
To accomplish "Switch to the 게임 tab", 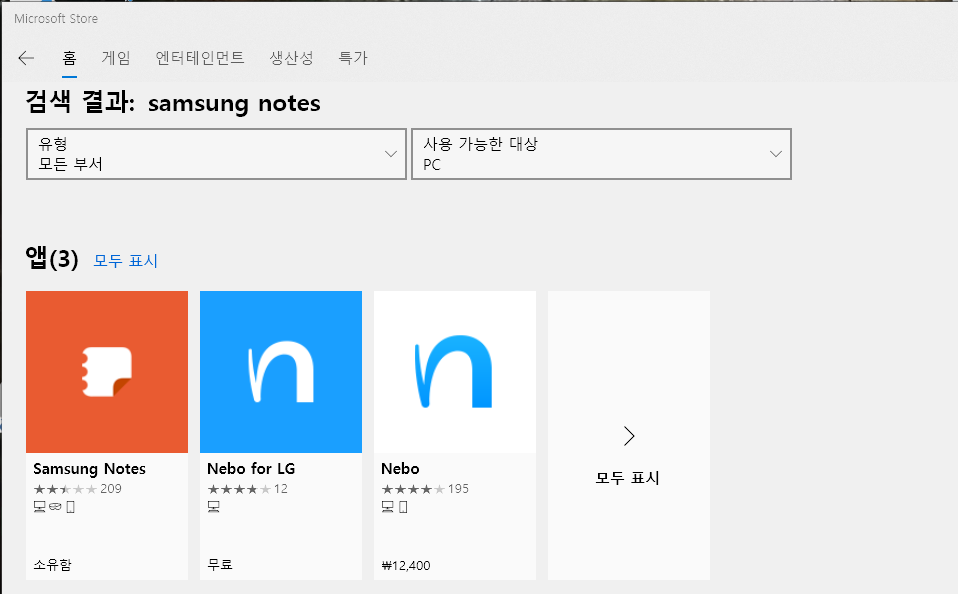I will (115, 58).
